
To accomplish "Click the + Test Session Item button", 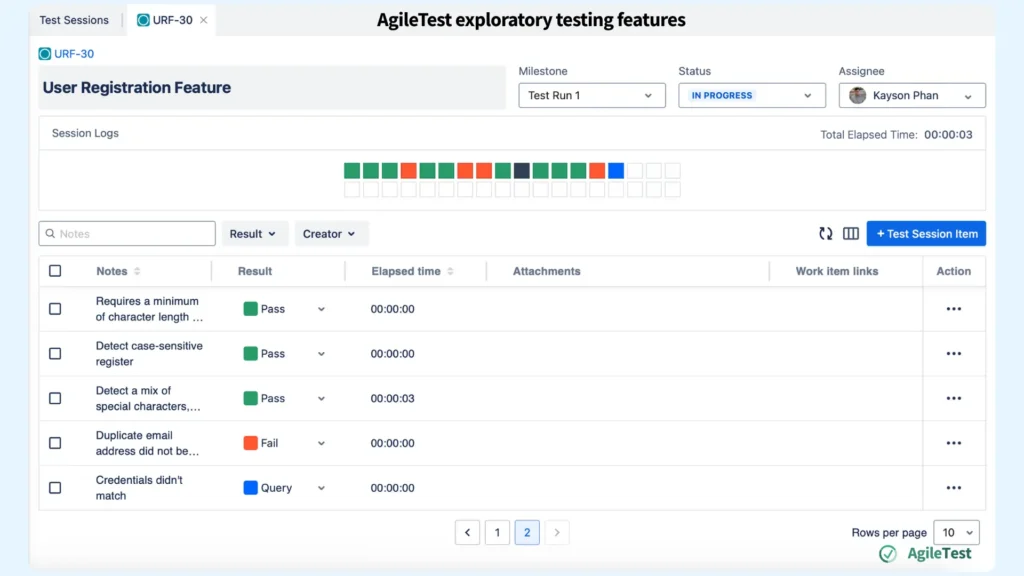I will tap(926, 234).
